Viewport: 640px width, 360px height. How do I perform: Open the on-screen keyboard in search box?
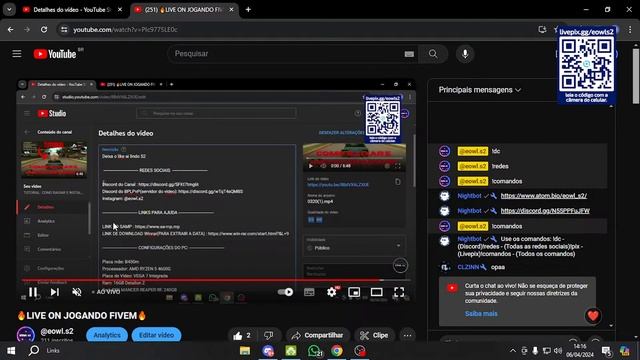pos(409,54)
